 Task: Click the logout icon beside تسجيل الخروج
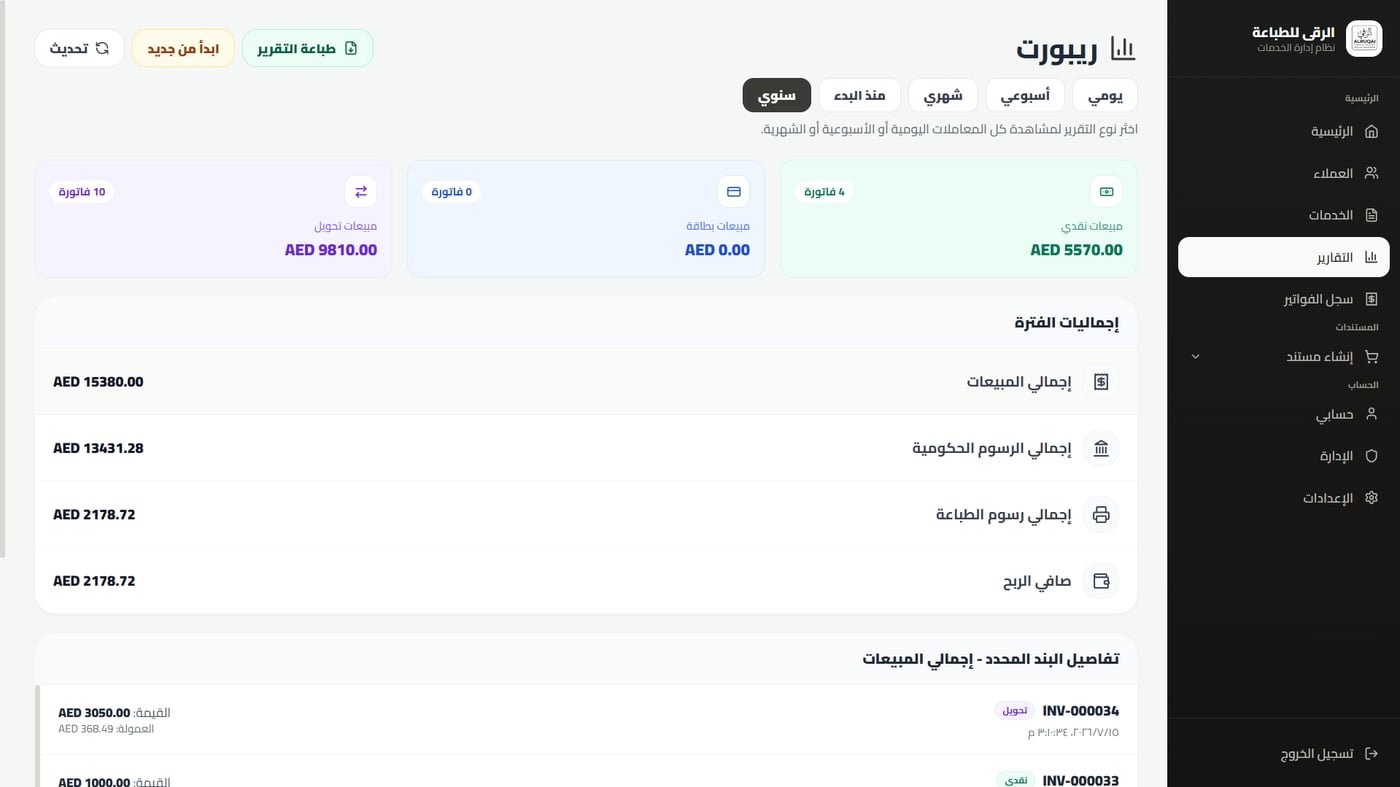tap(1371, 754)
